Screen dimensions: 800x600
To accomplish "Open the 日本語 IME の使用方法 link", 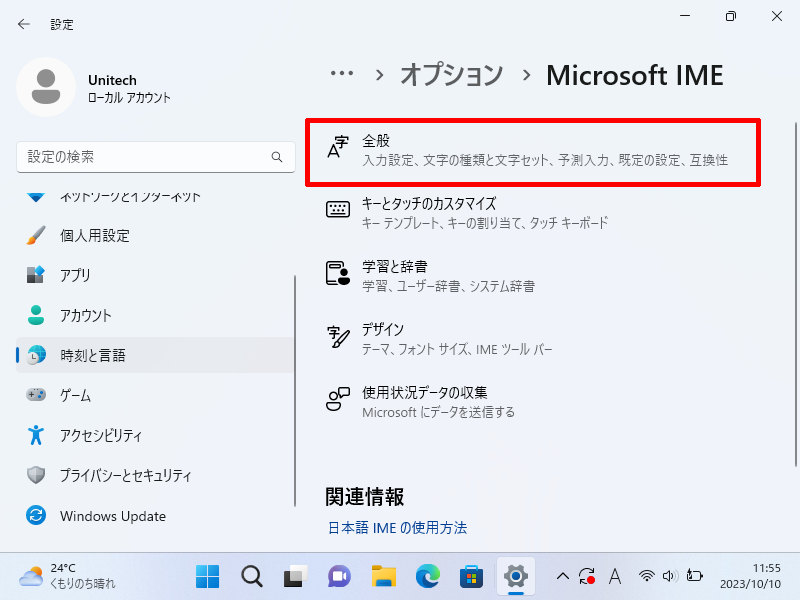I will pos(397,528).
